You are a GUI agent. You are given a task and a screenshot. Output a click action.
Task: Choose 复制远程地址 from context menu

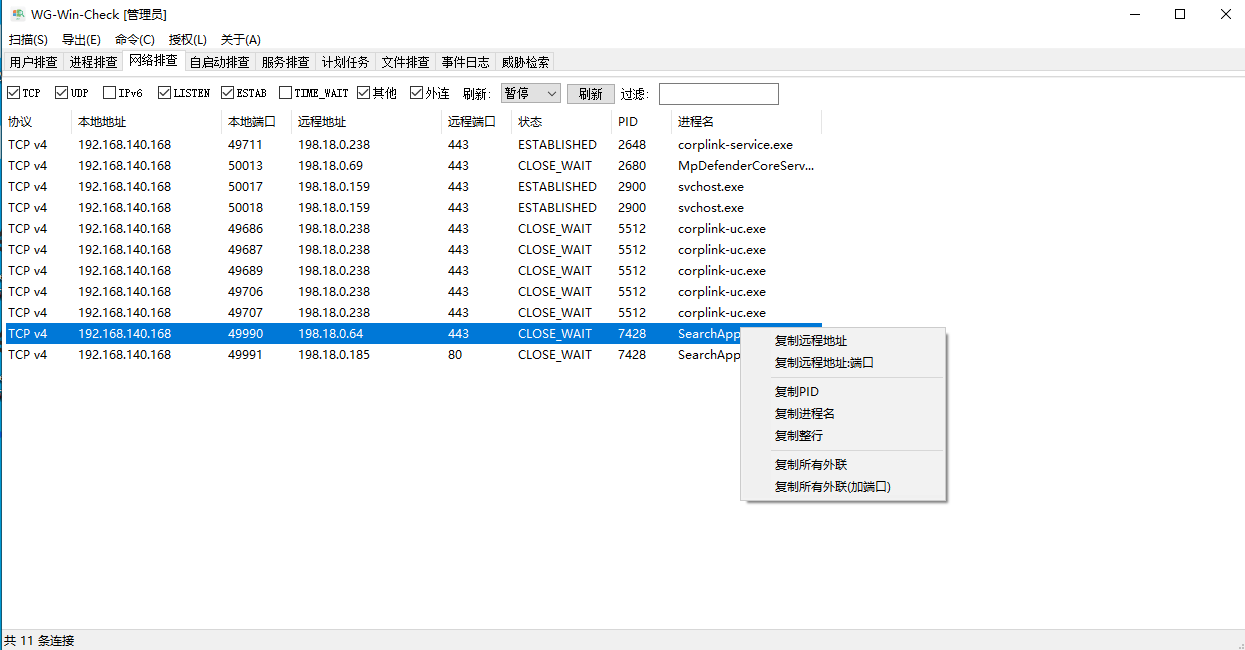click(810, 341)
